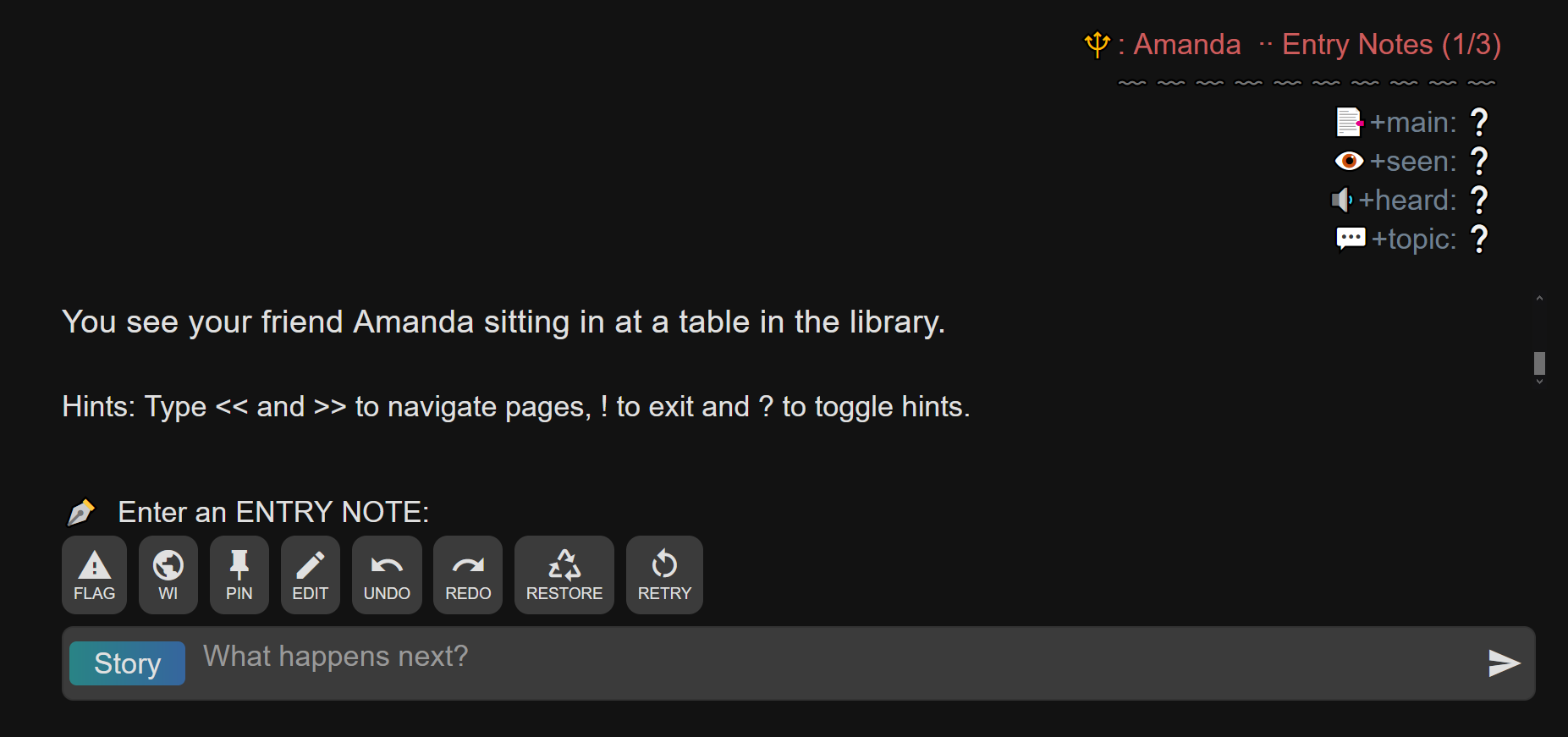This screenshot has height=737, width=1568.
Task: Click the quill icon beside ENTRY NOTE prompt
Action: (x=81, y=512)
